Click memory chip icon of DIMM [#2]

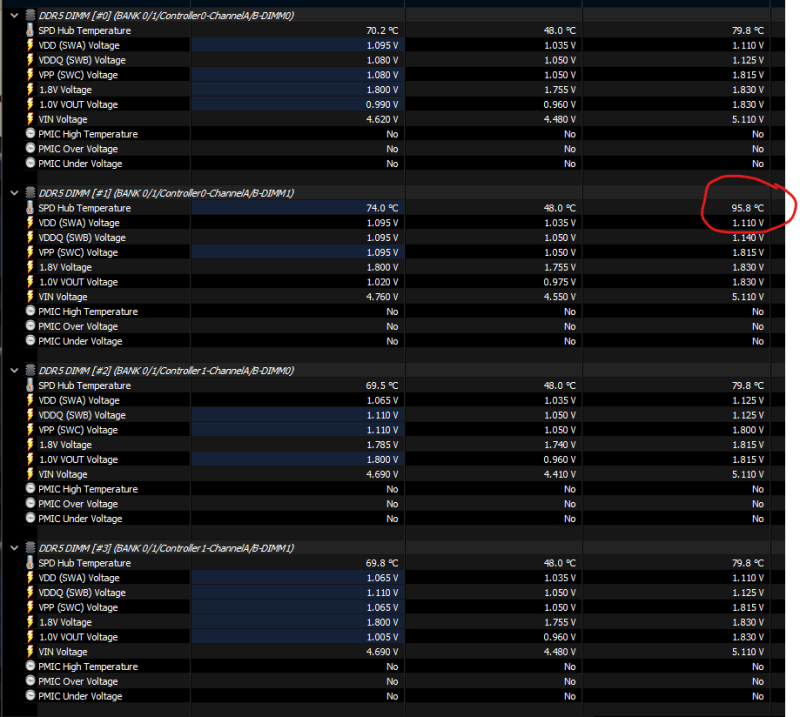pos(31,370)
